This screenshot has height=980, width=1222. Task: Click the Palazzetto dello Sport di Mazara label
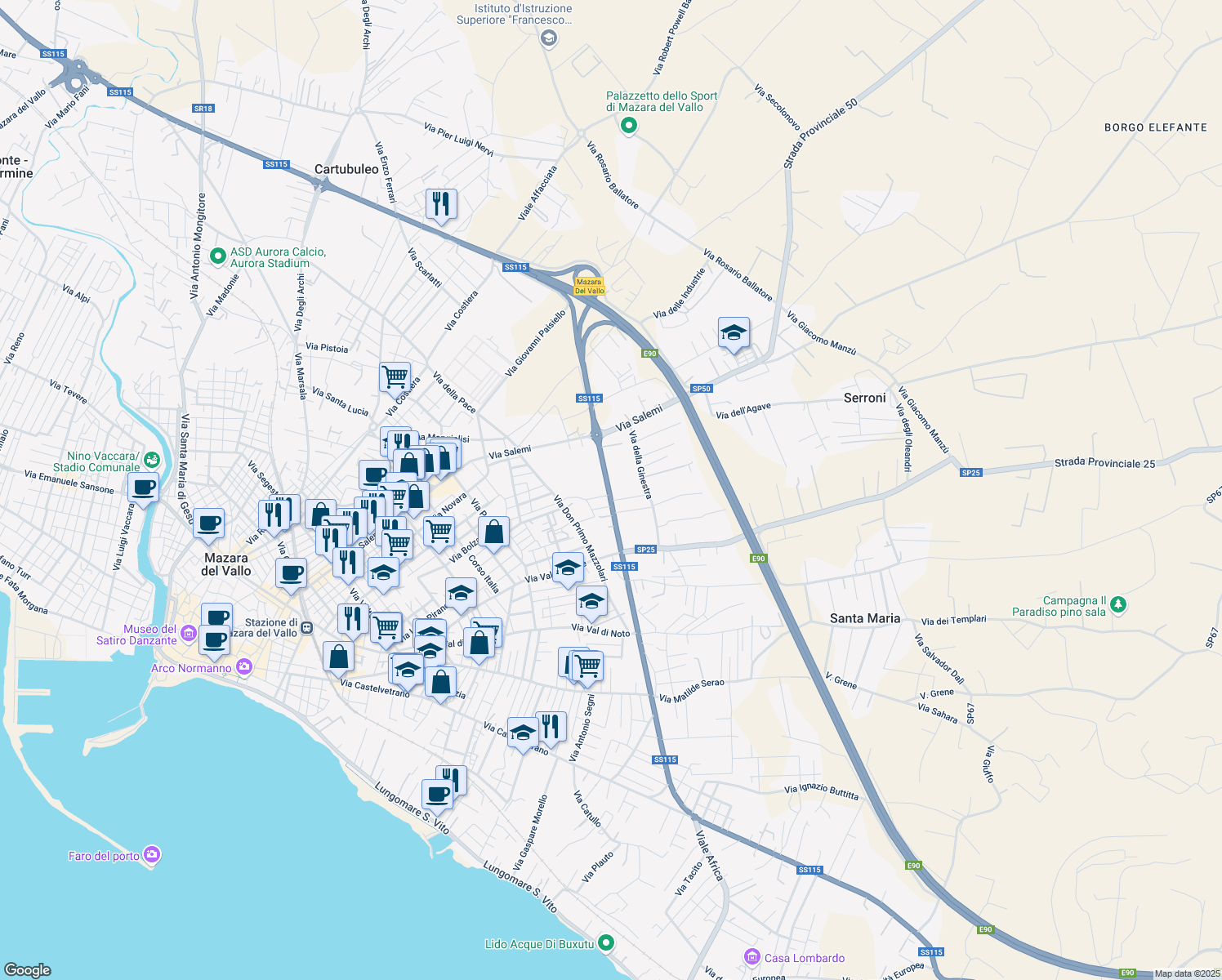[x=662, y=101]
